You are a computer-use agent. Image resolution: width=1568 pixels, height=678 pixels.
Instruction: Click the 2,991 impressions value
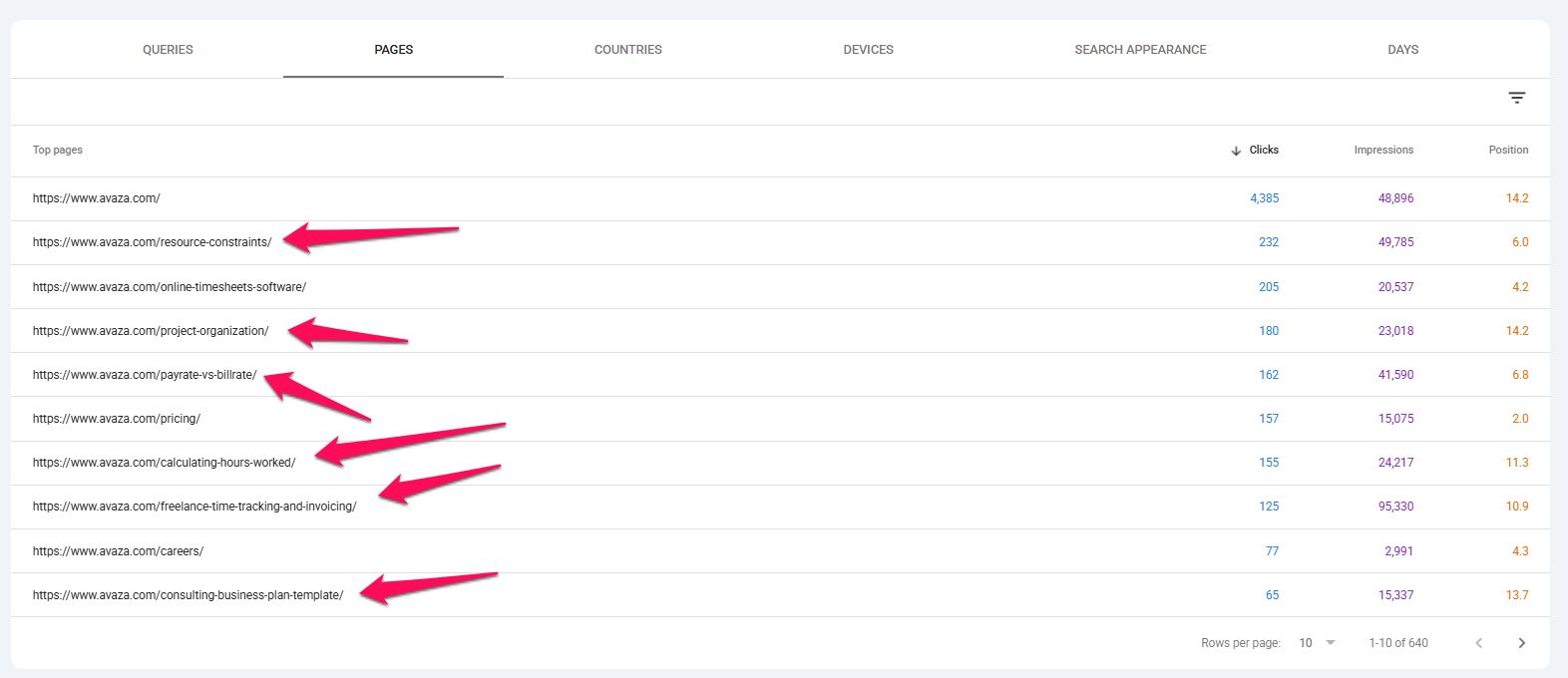1398,550
